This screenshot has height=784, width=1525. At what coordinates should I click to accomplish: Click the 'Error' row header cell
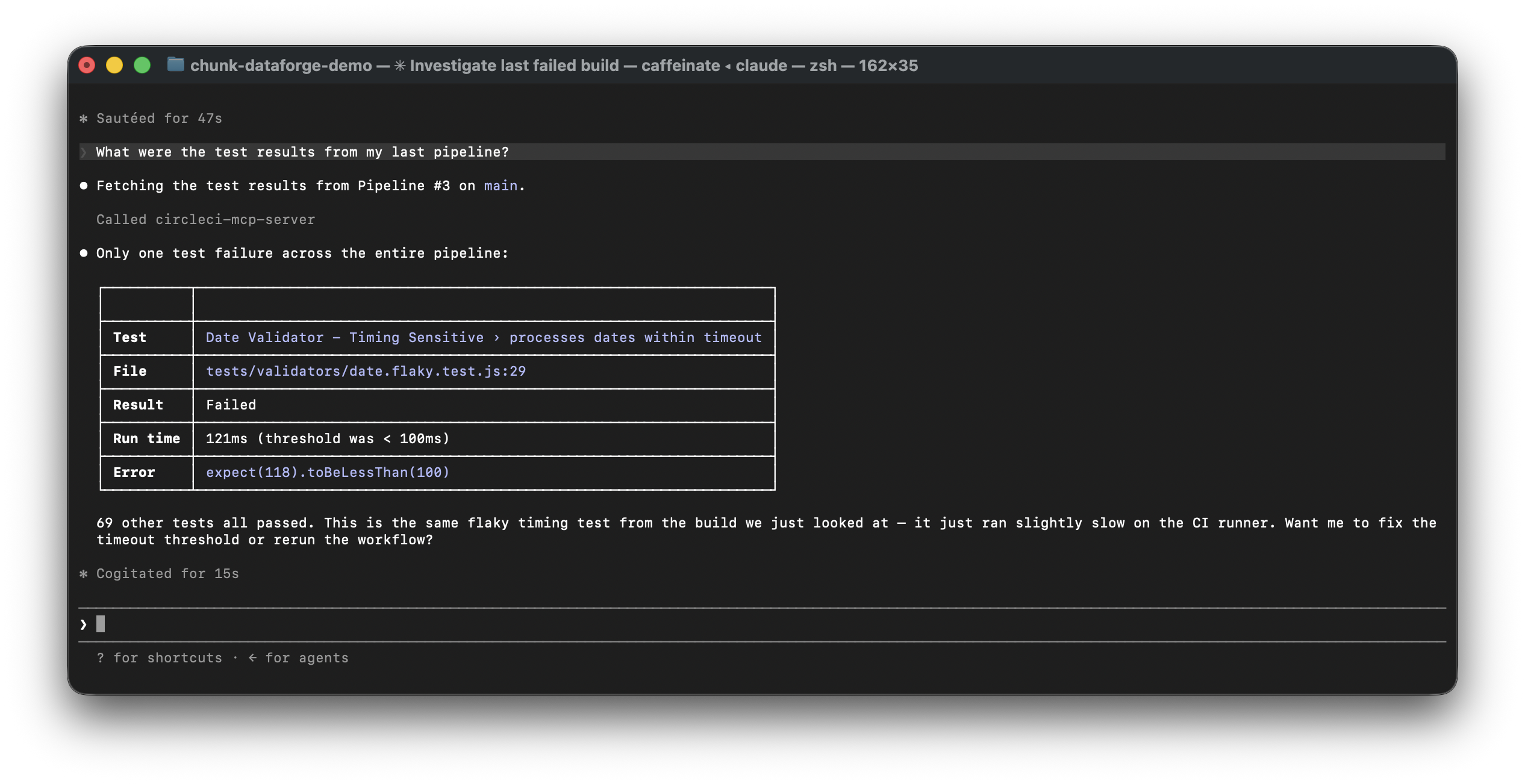click(146, 473)
